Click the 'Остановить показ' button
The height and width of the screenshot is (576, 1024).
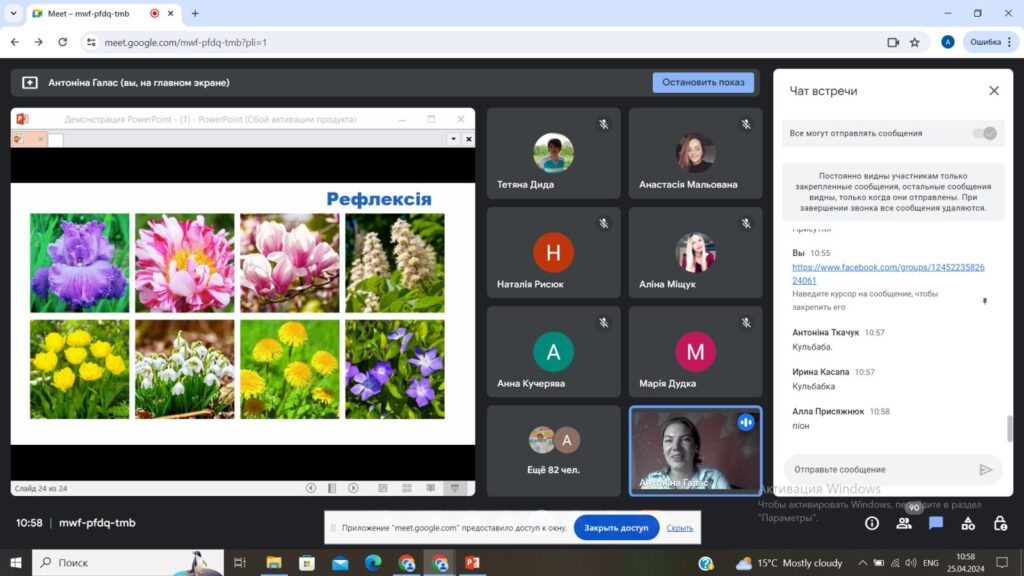(703, 82)
